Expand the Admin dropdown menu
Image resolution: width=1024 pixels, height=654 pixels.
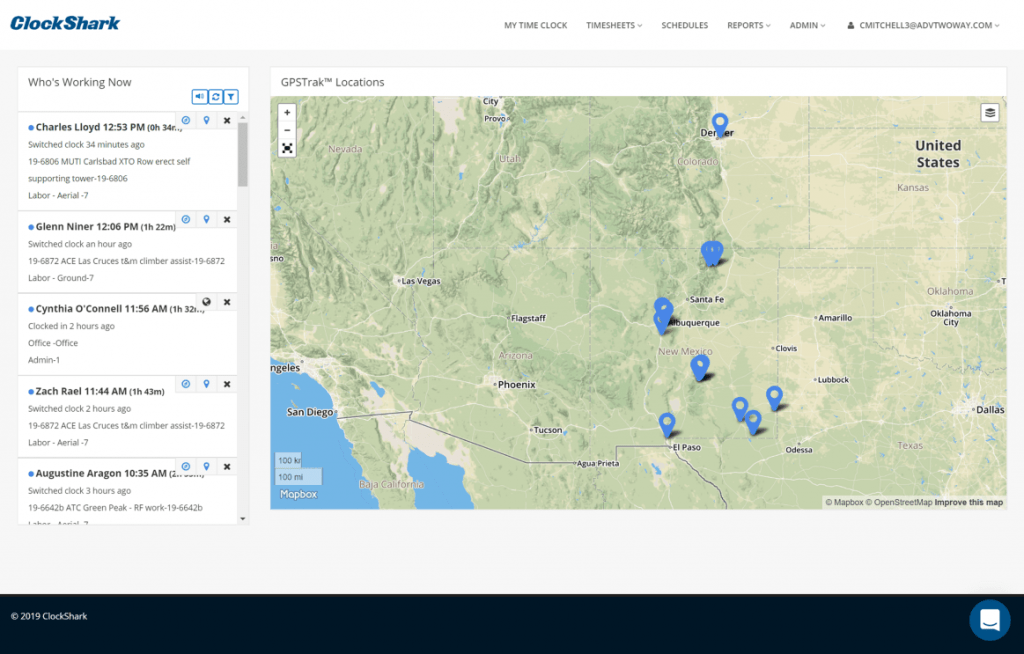coord(807,25)
